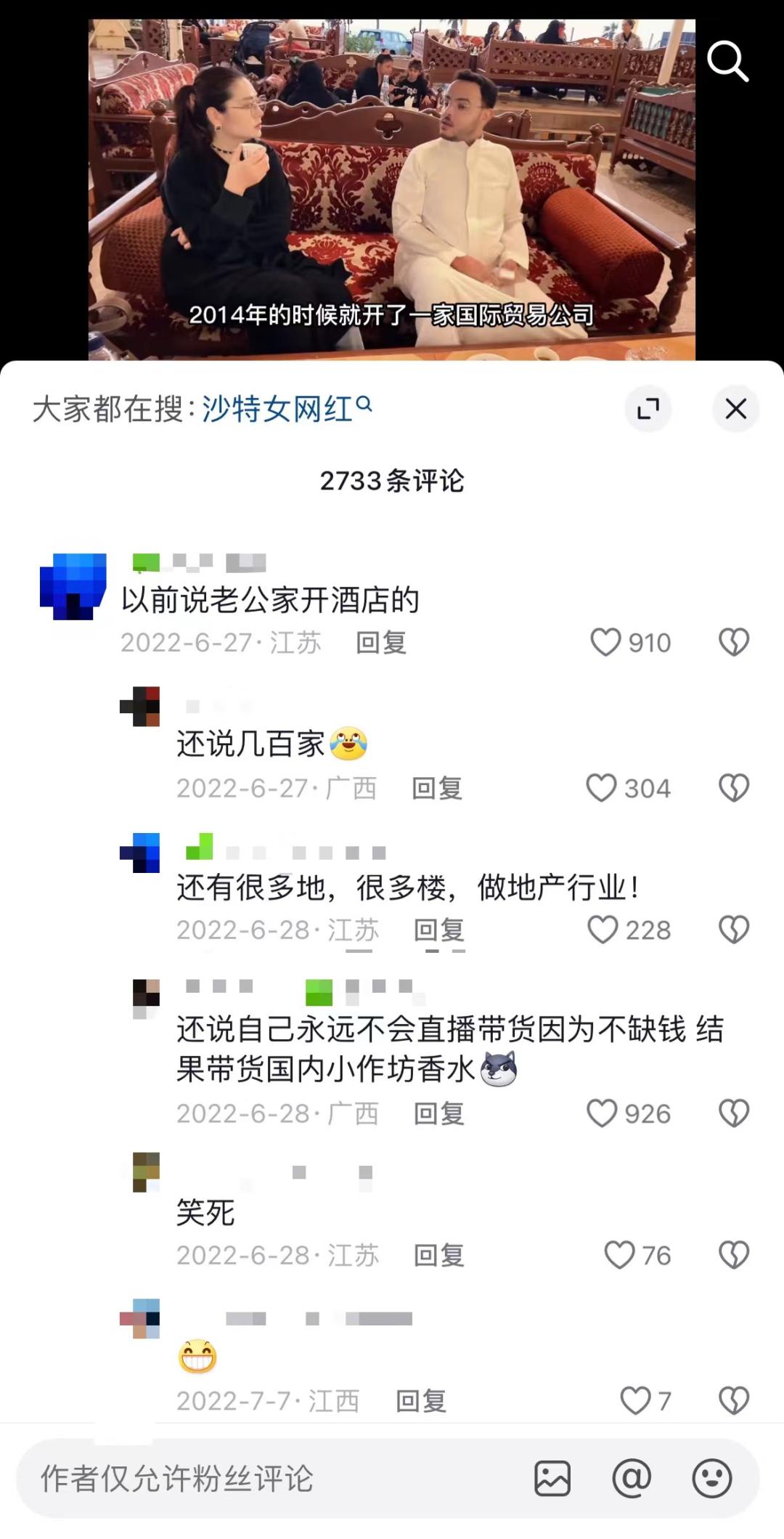Dislike the 笑死 reply
This screenshot has height=1539, width=784.
734,1254
